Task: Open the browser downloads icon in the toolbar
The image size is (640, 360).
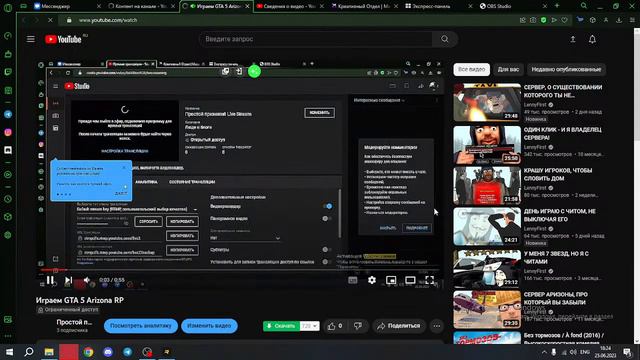Action: (619, 20)
